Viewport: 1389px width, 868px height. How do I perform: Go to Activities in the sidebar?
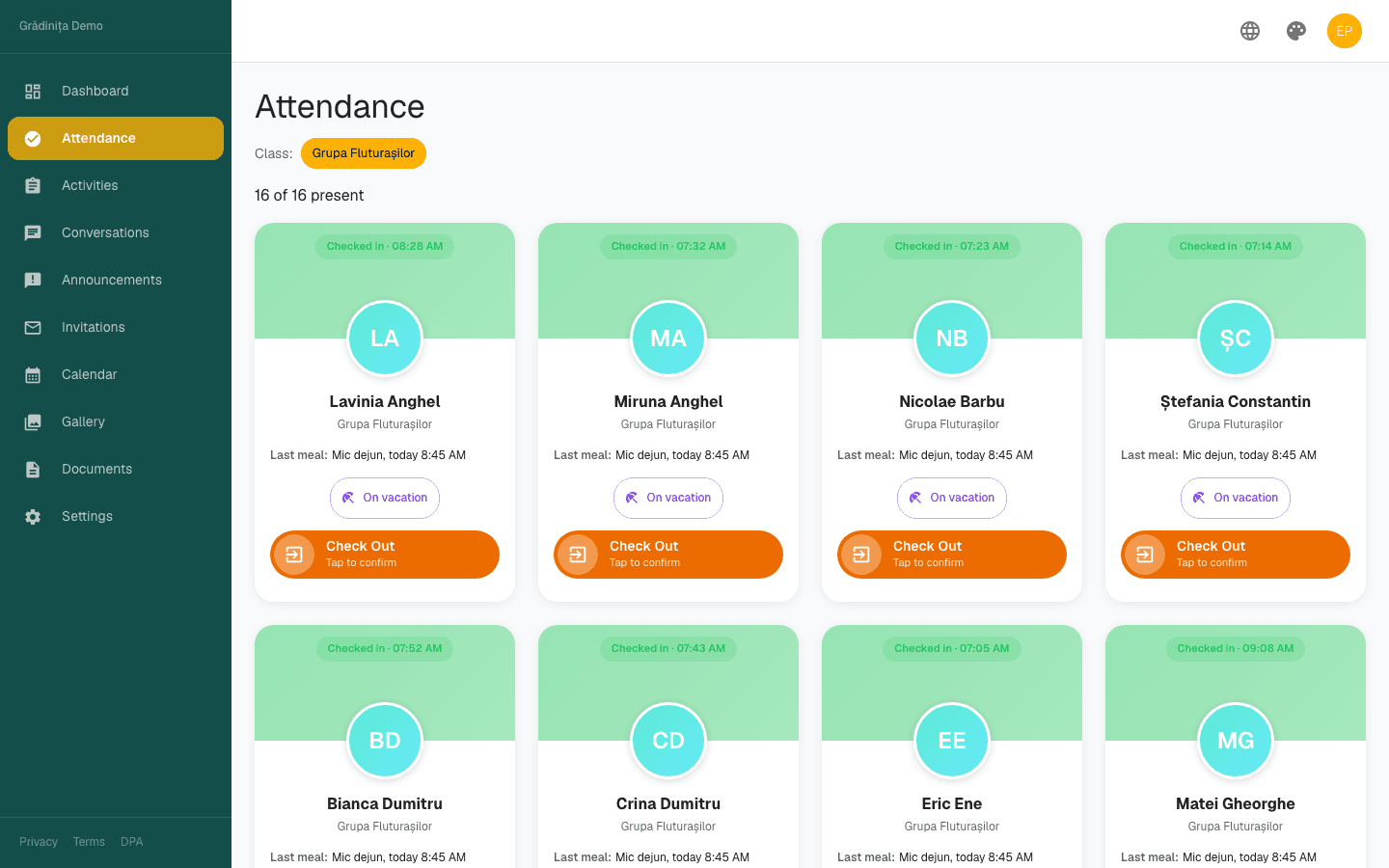pos(116,186)
